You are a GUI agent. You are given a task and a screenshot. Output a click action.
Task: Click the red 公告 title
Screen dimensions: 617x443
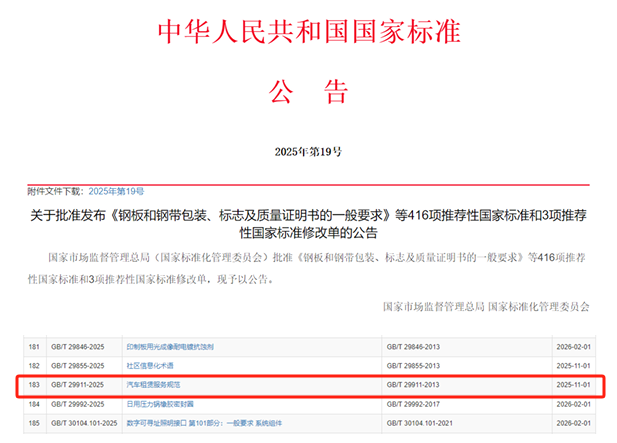(308, 92)
